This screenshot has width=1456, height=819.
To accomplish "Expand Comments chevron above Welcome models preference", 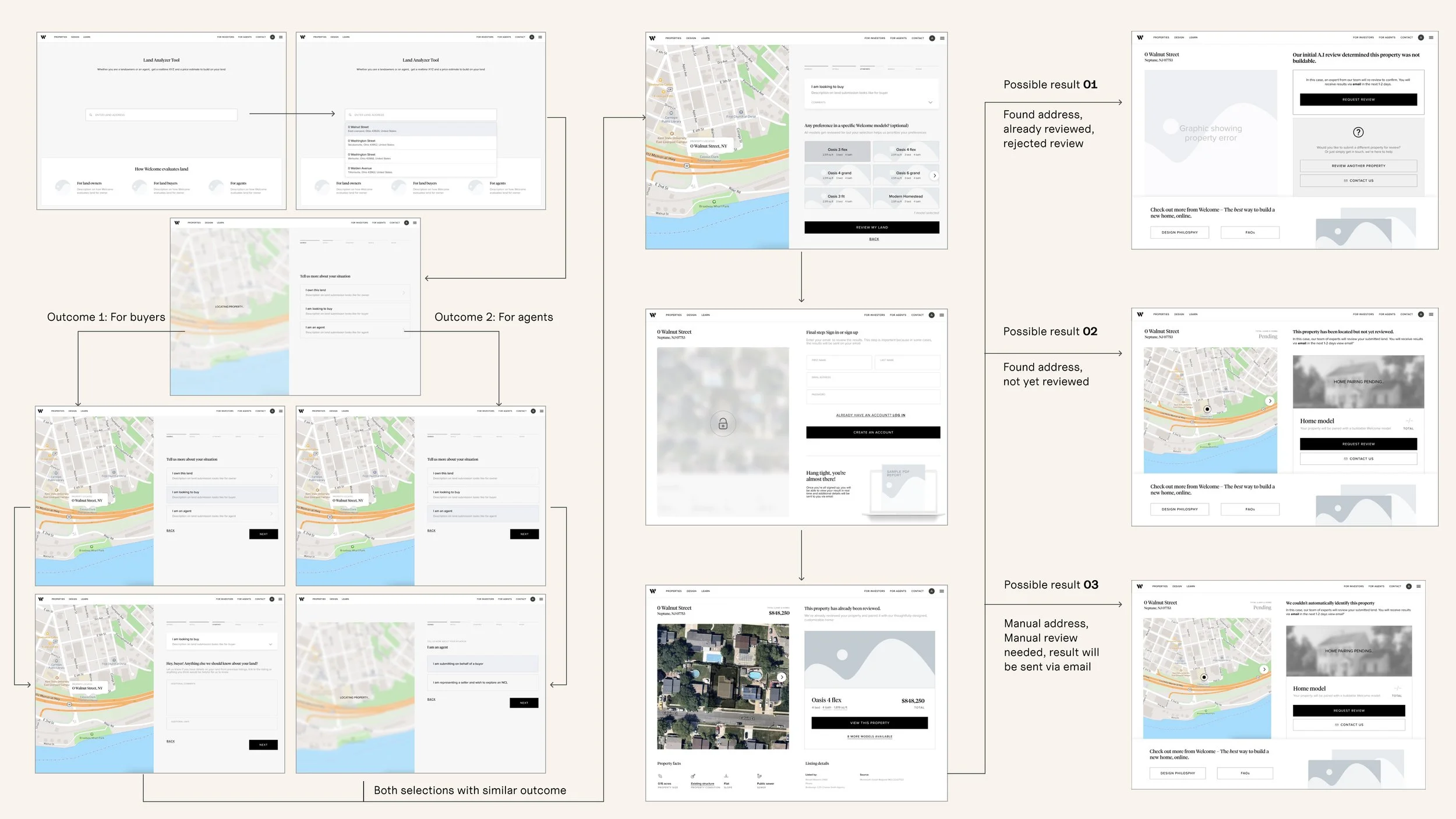I will pos(930,103).
